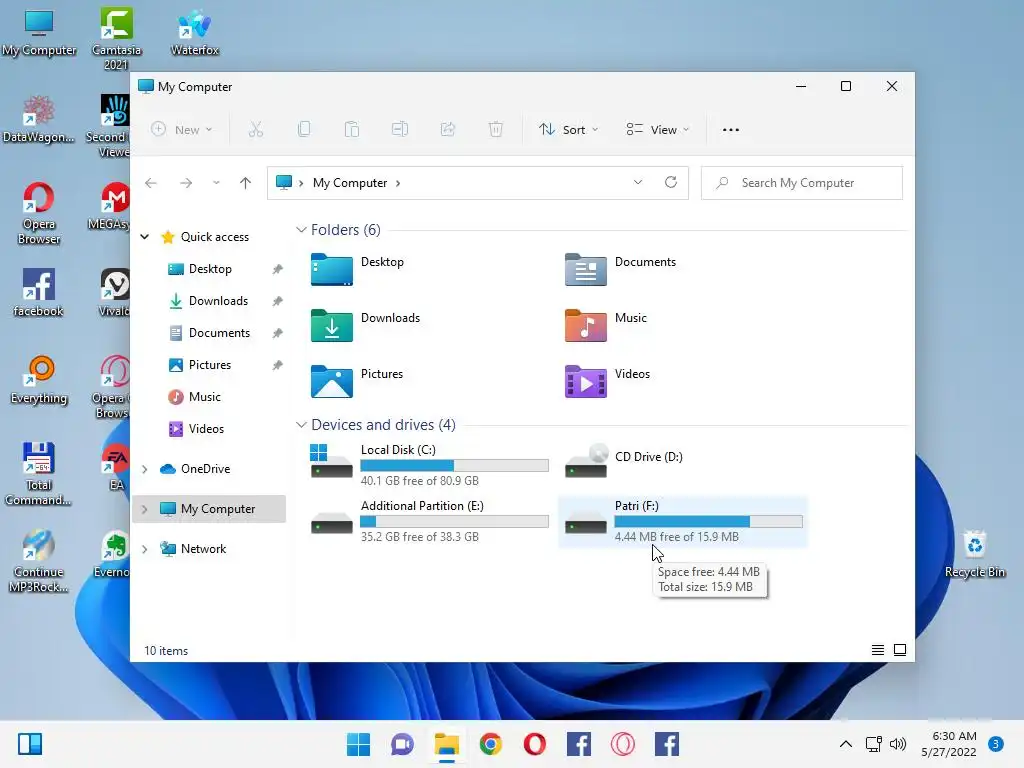Screen dimensions: 1024x768
Task: Select Documents in Quick access sidebar
Action: (x=219, y=332)
